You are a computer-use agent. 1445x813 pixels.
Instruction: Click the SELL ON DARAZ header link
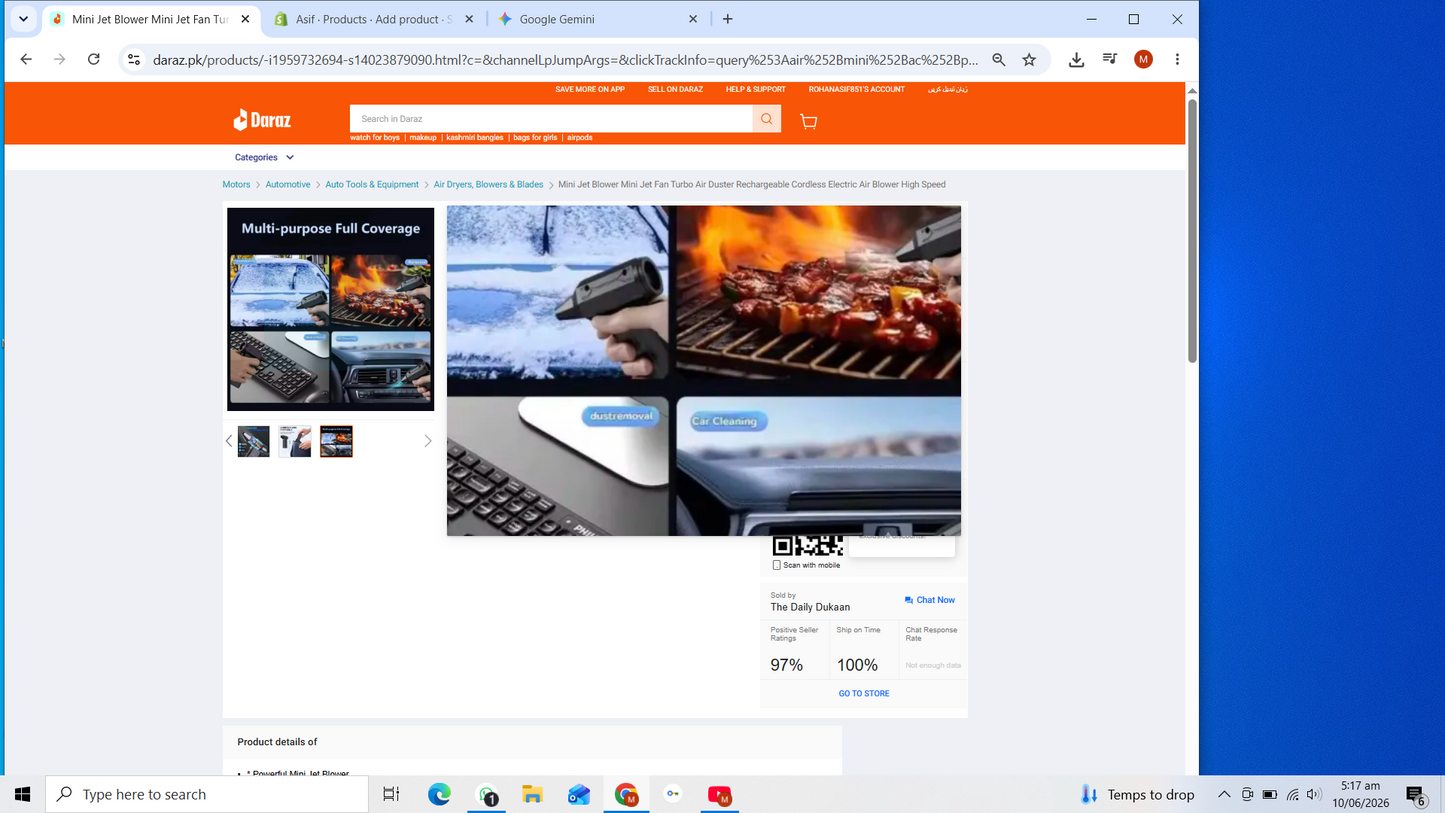point(675,89)
